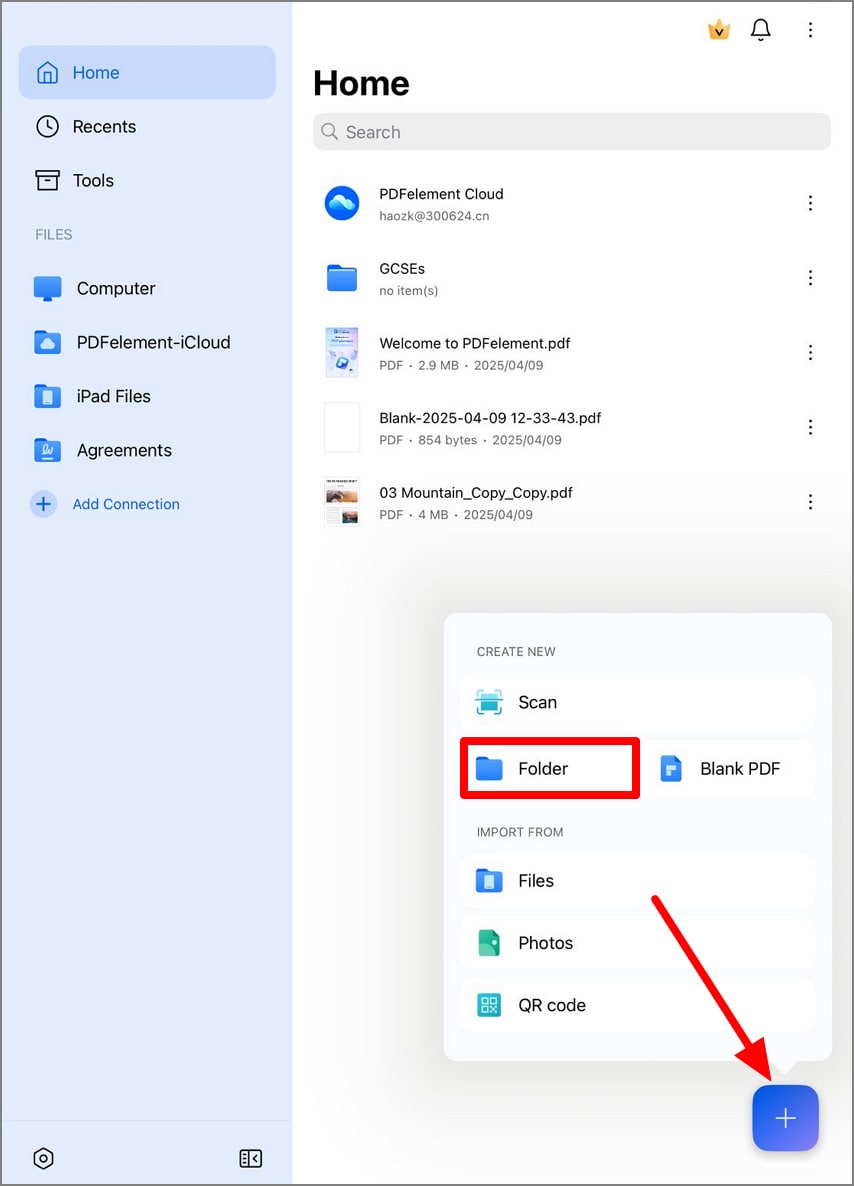Click the Computer monitor icon
Viewport: 854px width, 1186px height.
click(48, 288)
